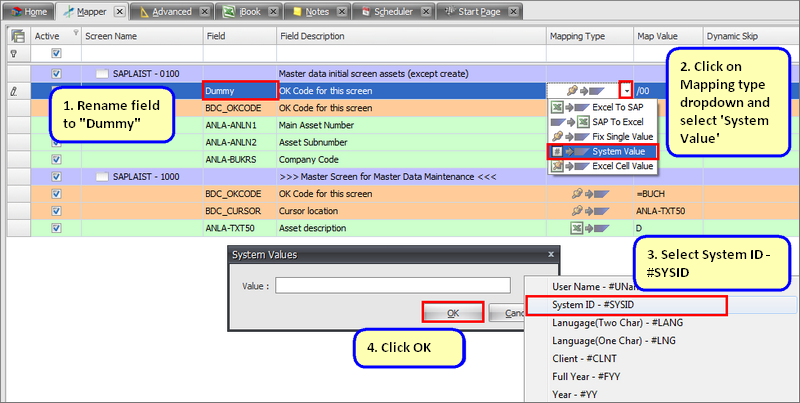800x403 pixels.
Task: Open the Notes tab
Action: (x=311, y=10)
